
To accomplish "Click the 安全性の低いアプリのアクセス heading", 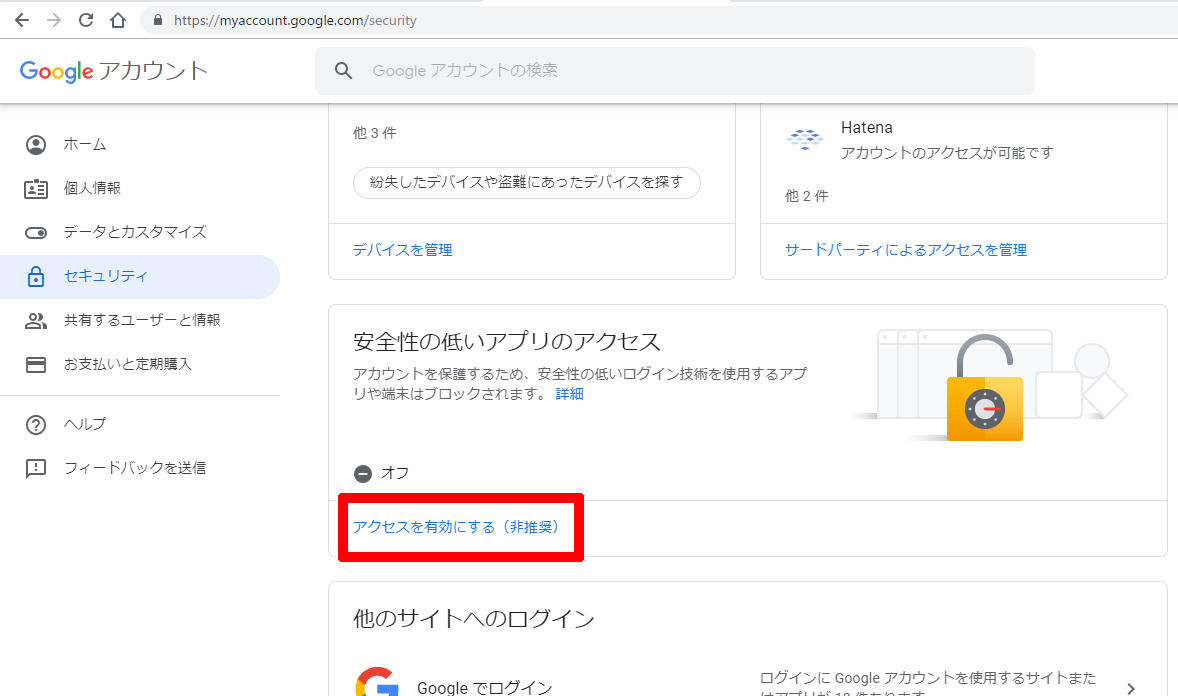I will [x=506, y=342].
